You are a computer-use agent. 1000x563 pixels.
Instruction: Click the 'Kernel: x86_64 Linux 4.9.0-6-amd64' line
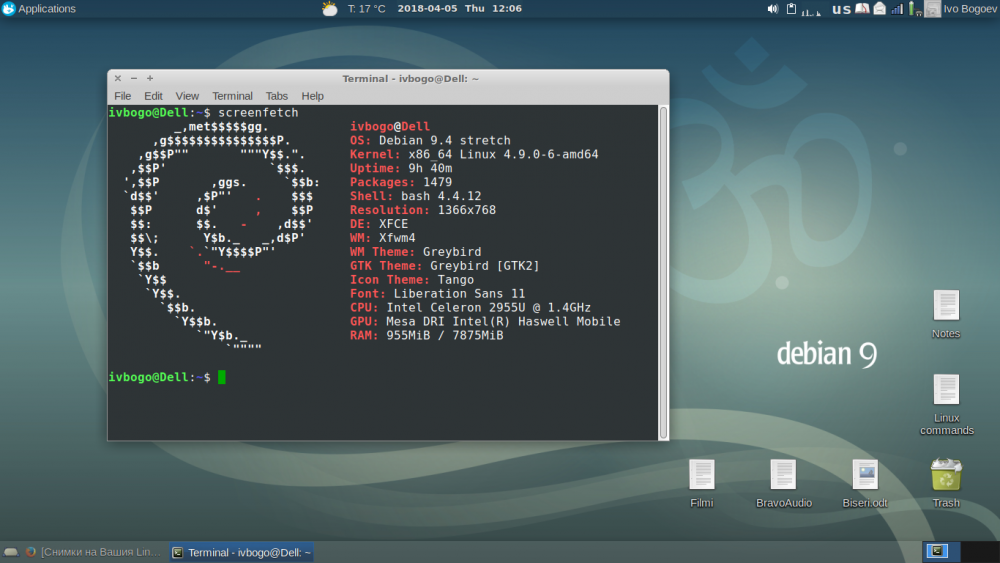click(x=474, y=154)
